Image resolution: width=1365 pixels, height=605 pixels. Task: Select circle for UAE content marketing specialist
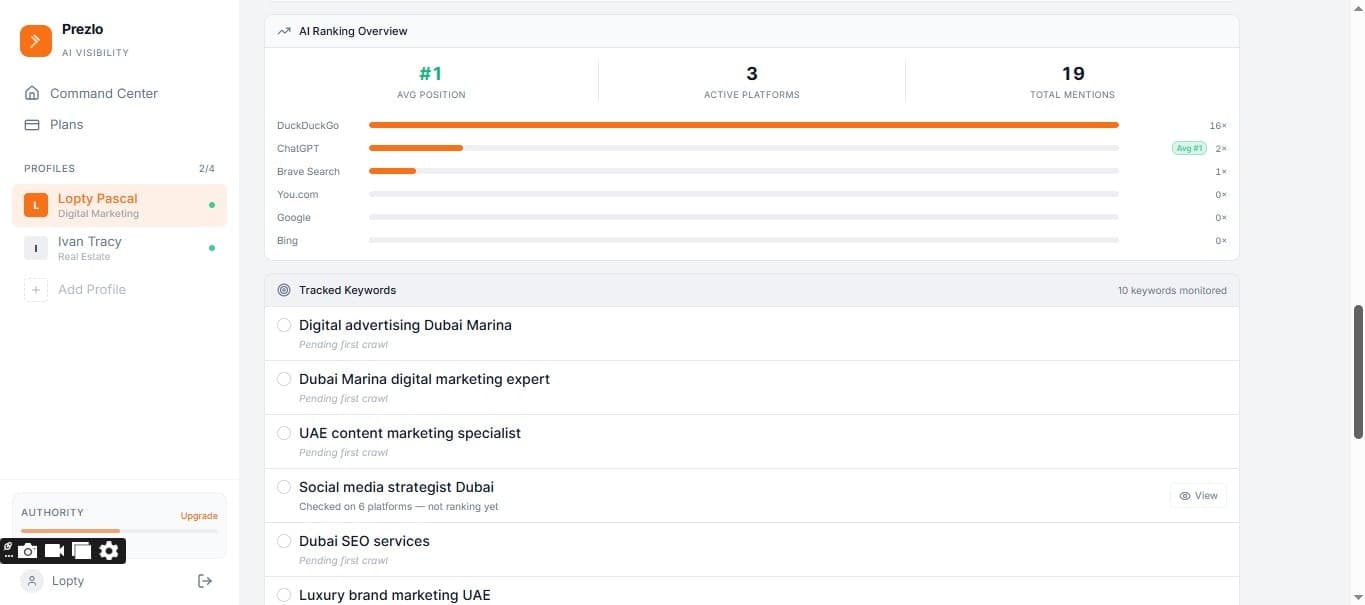pyautogui.click(x=284, y=433)
